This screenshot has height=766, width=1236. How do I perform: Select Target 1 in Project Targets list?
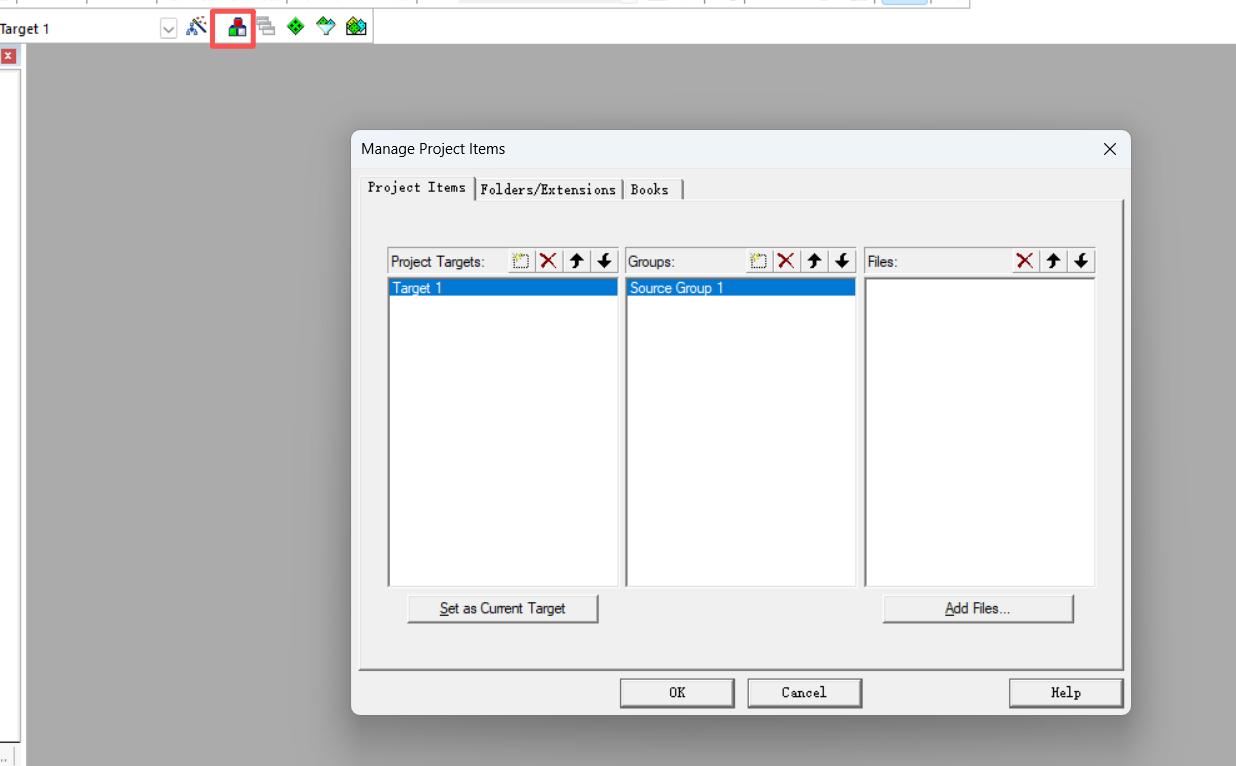[503, 288]
